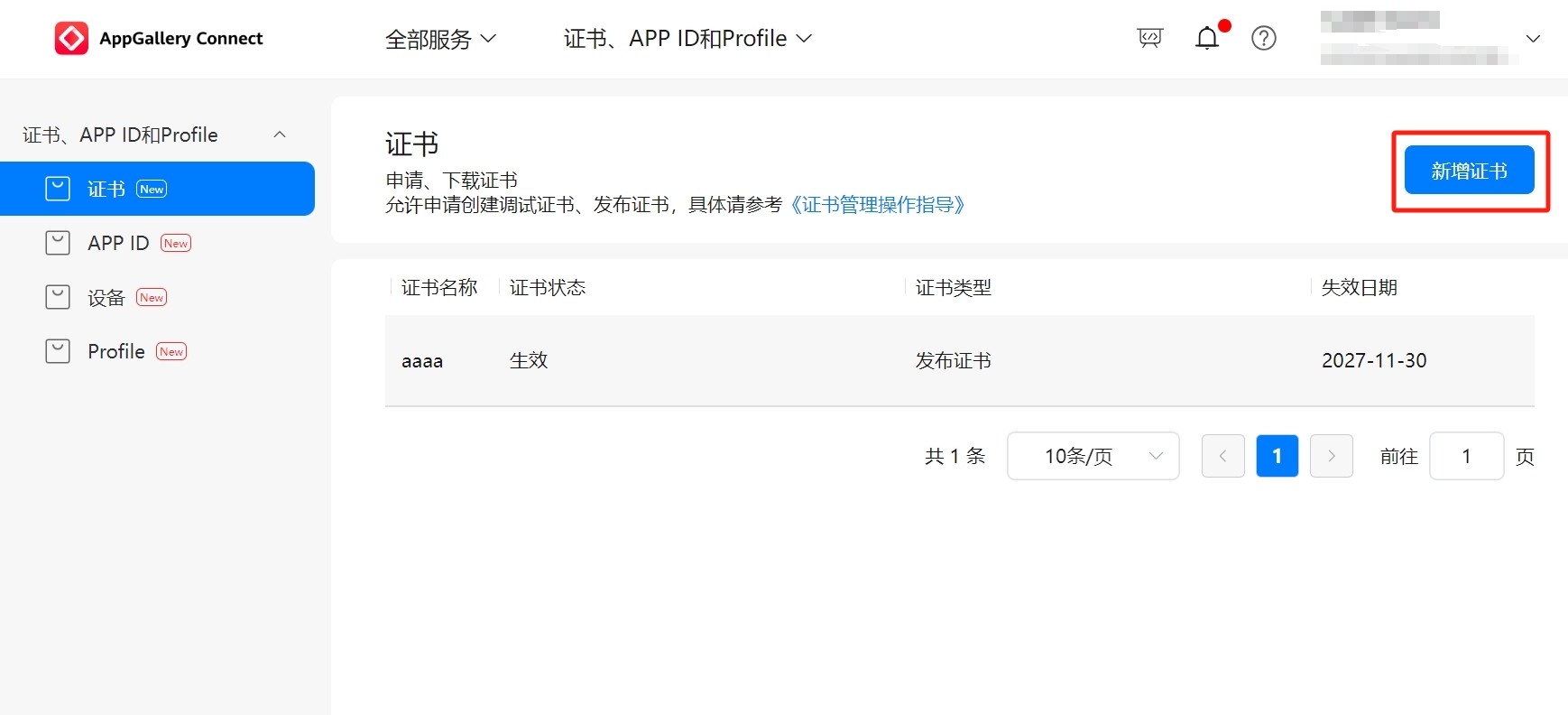Click the AppGallery Connect logo icon
This screenshot has width=1568, height=715.
[71, 39]
